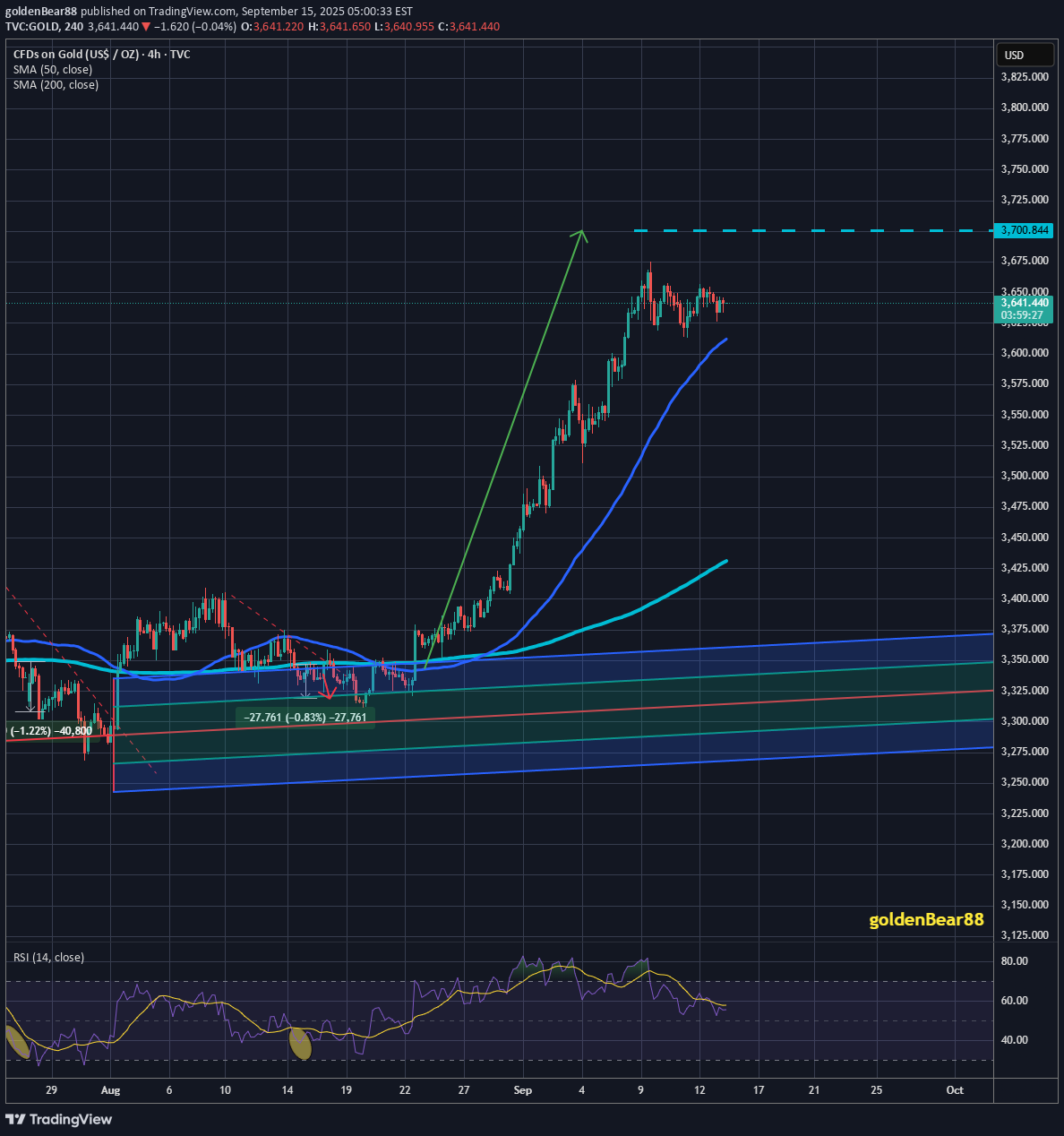
Task: Click the goldenBear88 publisher header line
Action: [x=209, y=12]
